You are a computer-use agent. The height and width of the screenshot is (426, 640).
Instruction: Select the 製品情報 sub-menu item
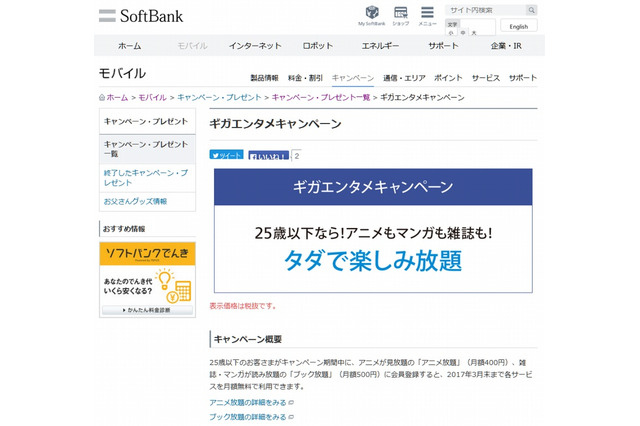pos(264,78)
